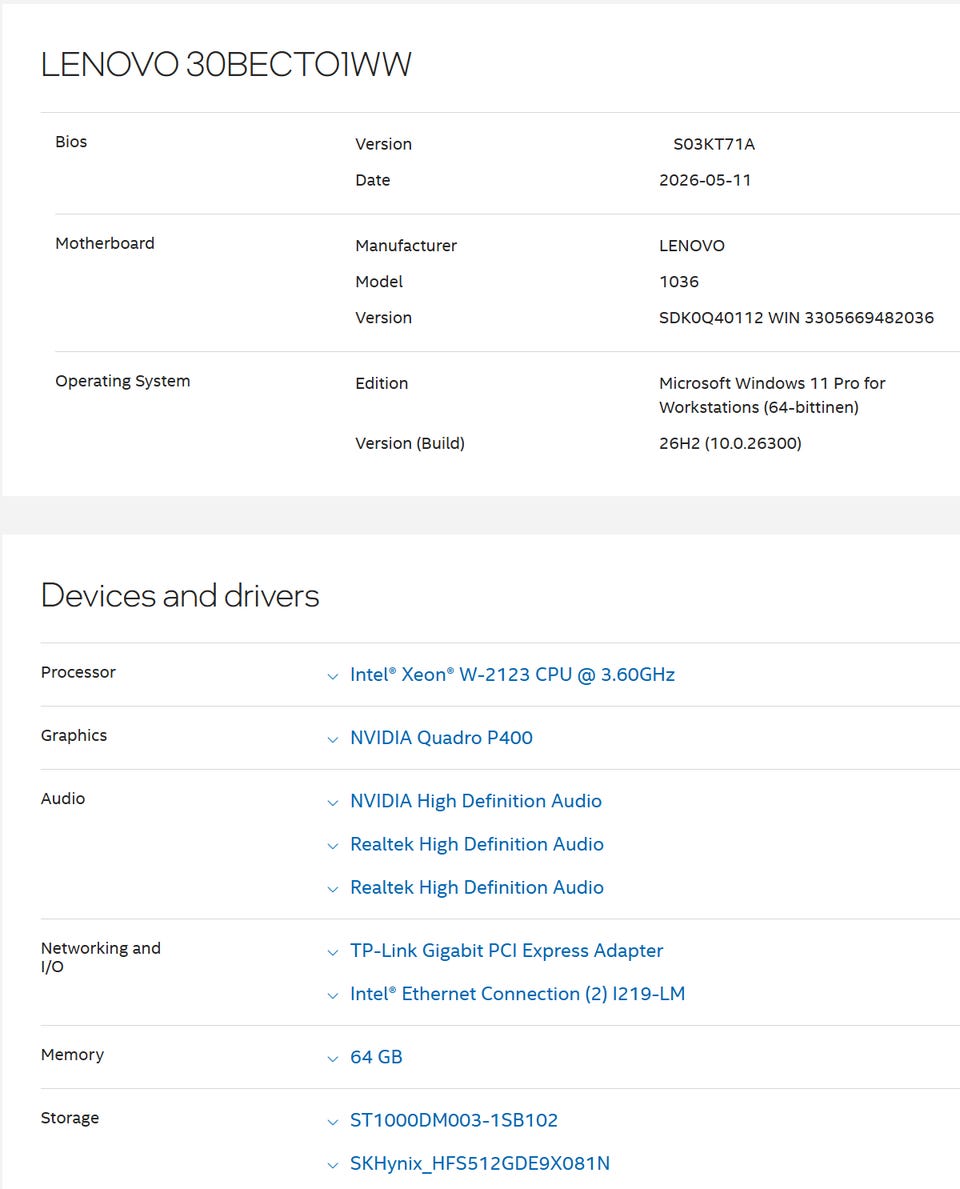Viewport: 960px width, 1189px height.
Task: Expand NVIDIA High Definition Audio chevron
Action: click(x=332, y=802)
